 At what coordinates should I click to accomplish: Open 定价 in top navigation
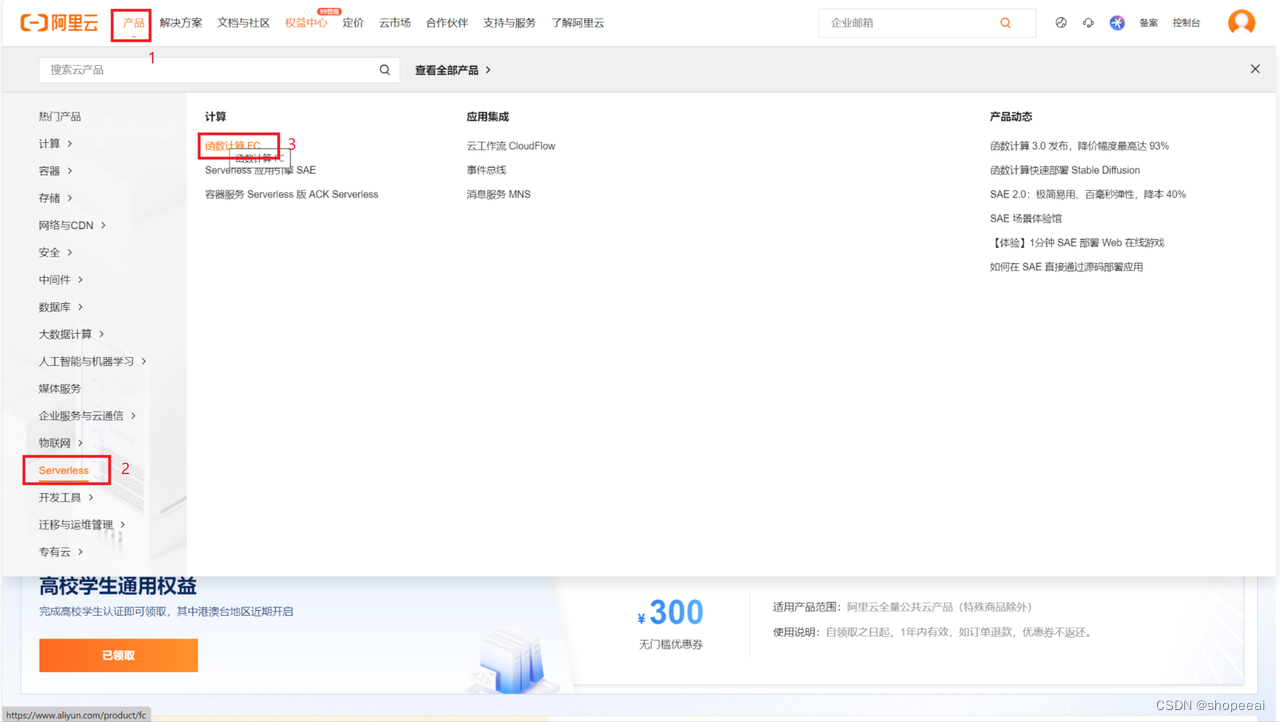click(x=353, y=22)
